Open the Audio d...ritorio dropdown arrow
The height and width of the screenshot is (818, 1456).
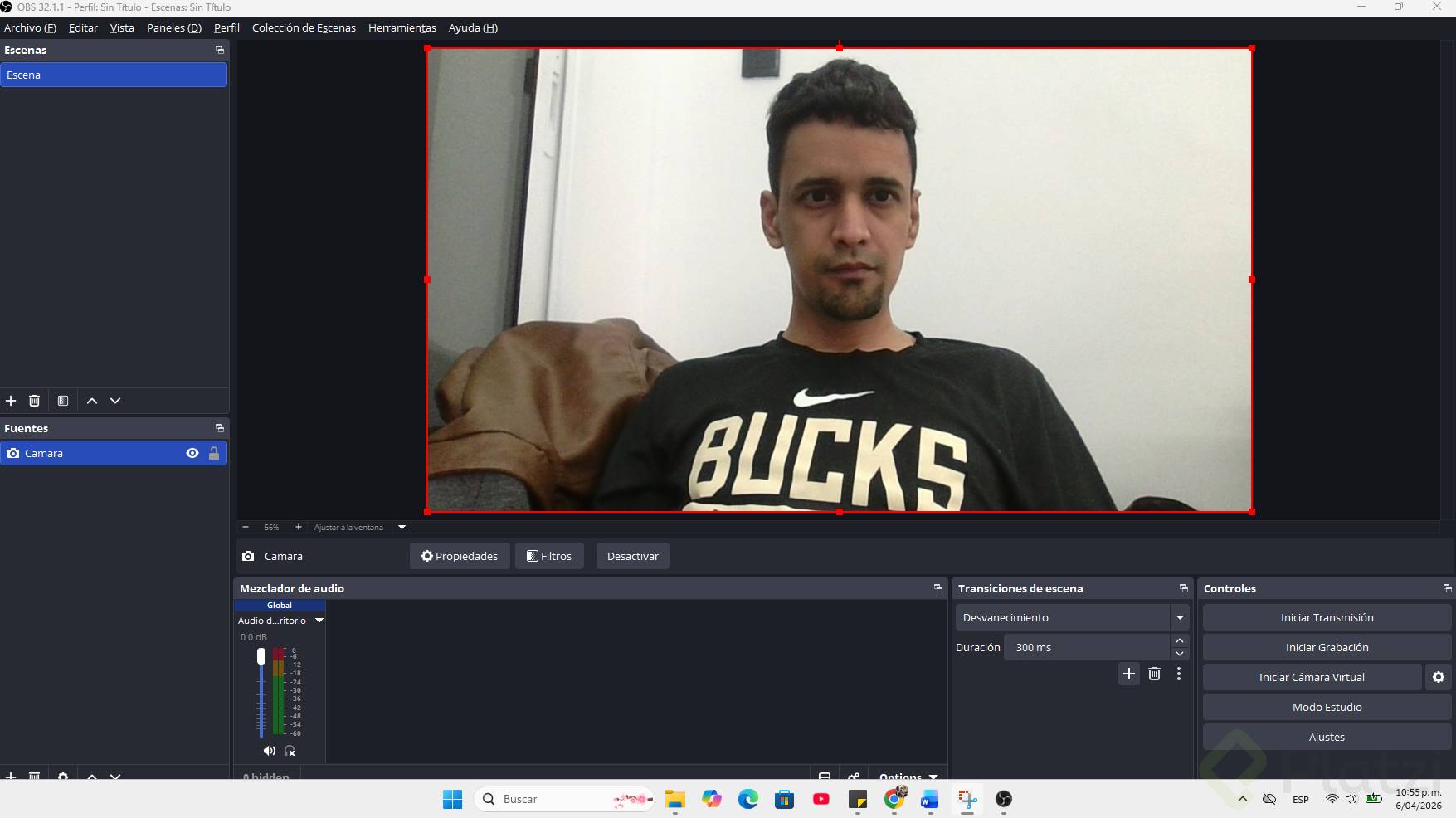tap(319, 621)
